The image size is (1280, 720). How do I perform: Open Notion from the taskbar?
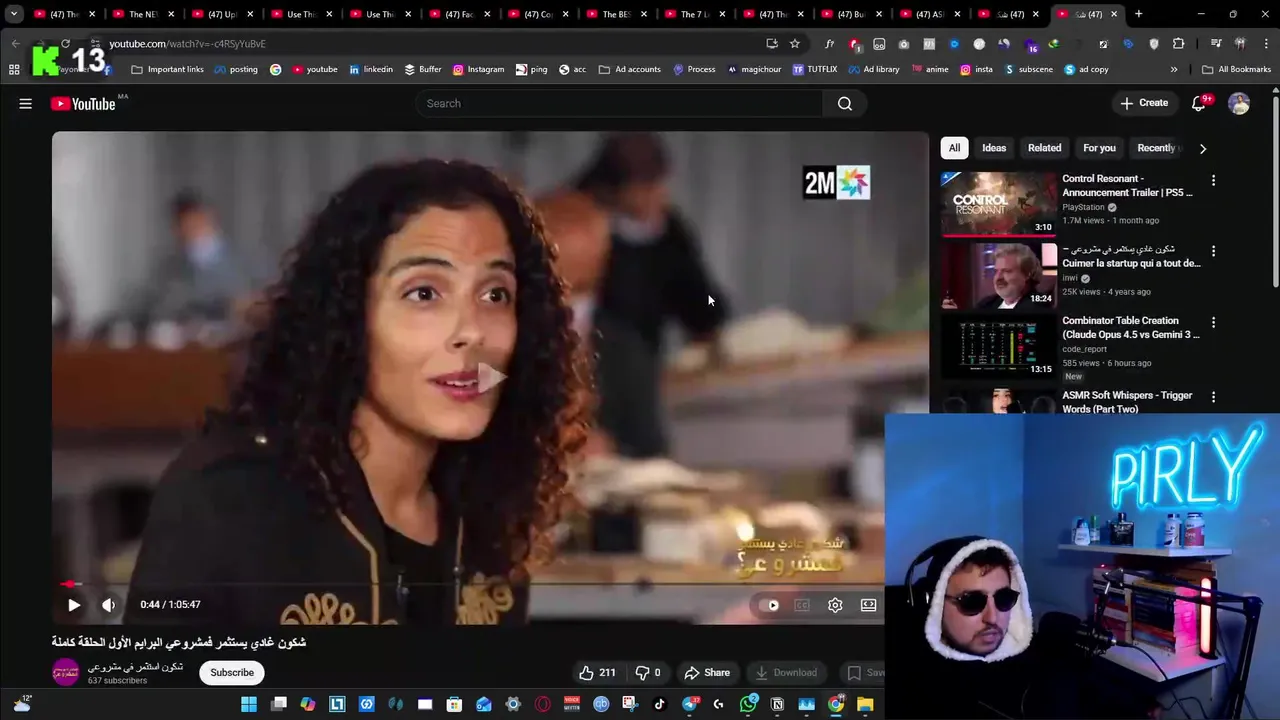[x=777, y=705]
